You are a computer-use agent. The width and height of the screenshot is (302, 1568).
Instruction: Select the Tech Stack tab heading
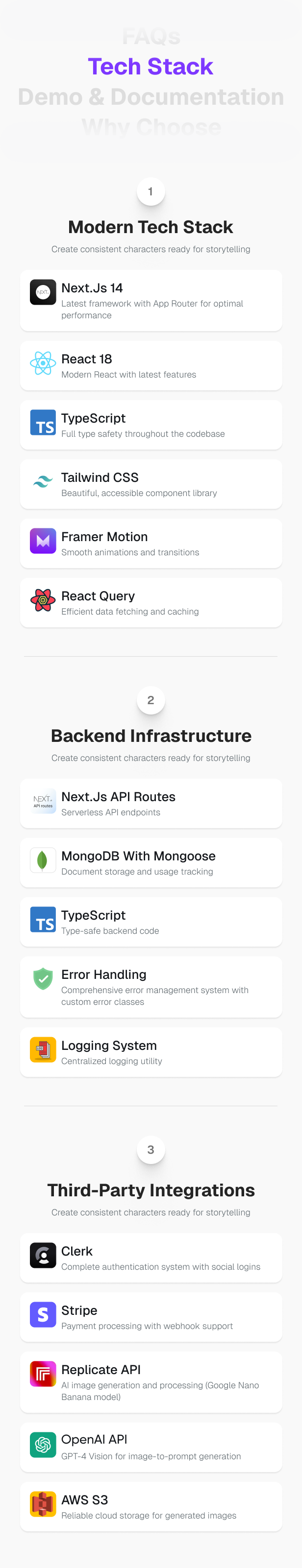pos(151,66)
